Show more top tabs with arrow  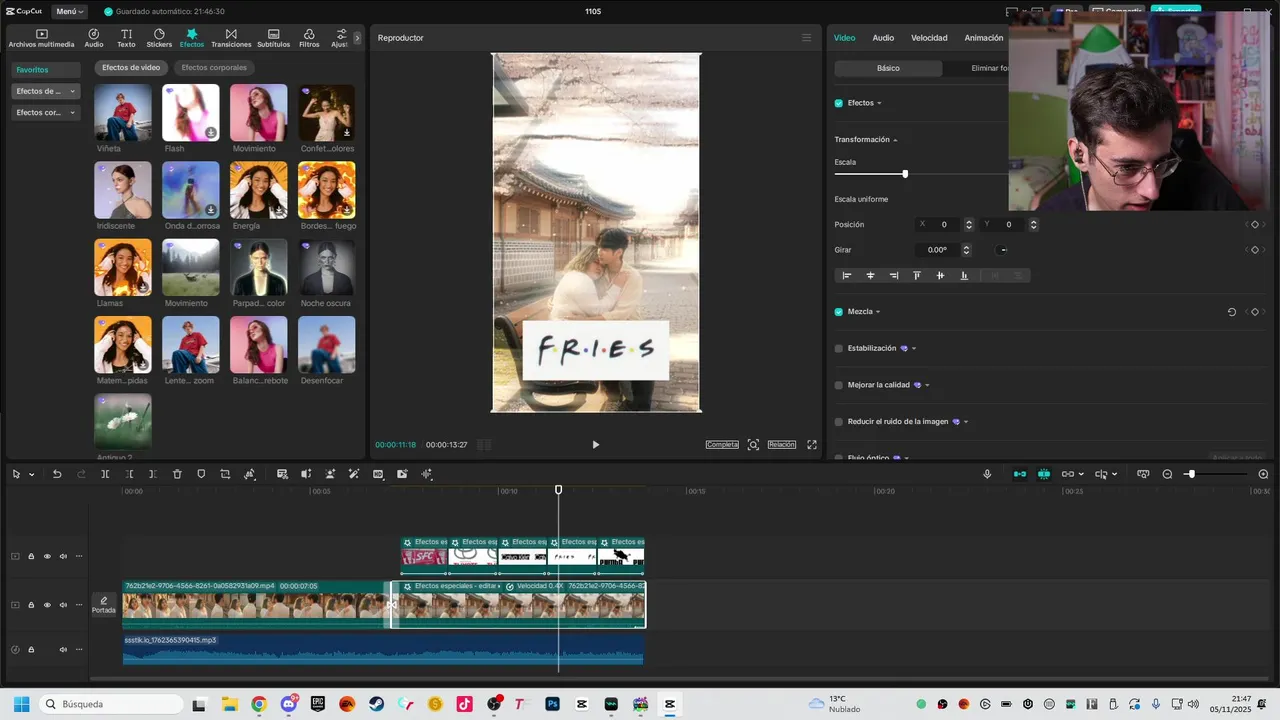[357, 38]
